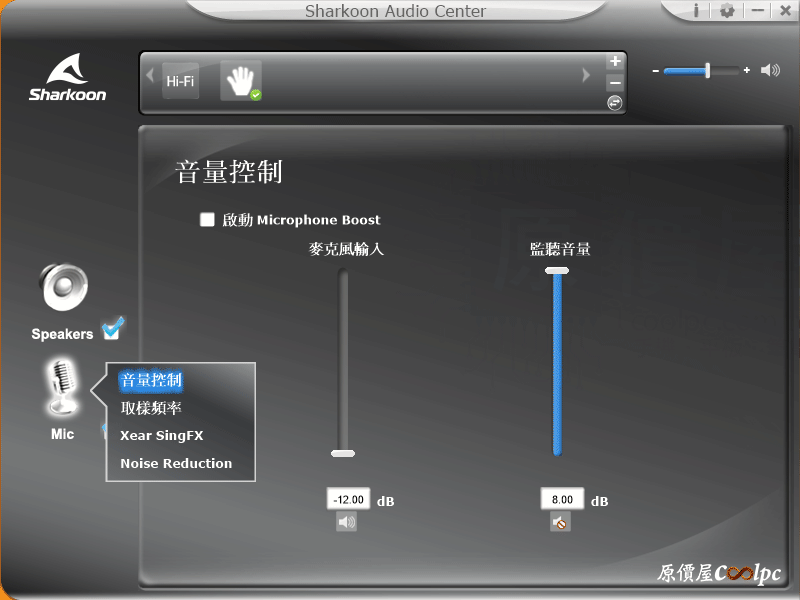Enable the Microphone Boost checkbox
The height and width of the screenshot is (600, 800).
click(x=207, y=219)
